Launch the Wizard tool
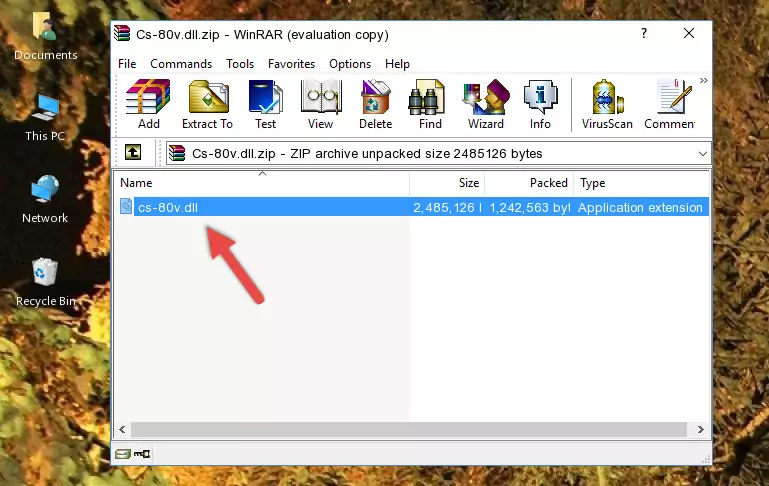Viewport: 769px width, 486px height. [486, 104]
